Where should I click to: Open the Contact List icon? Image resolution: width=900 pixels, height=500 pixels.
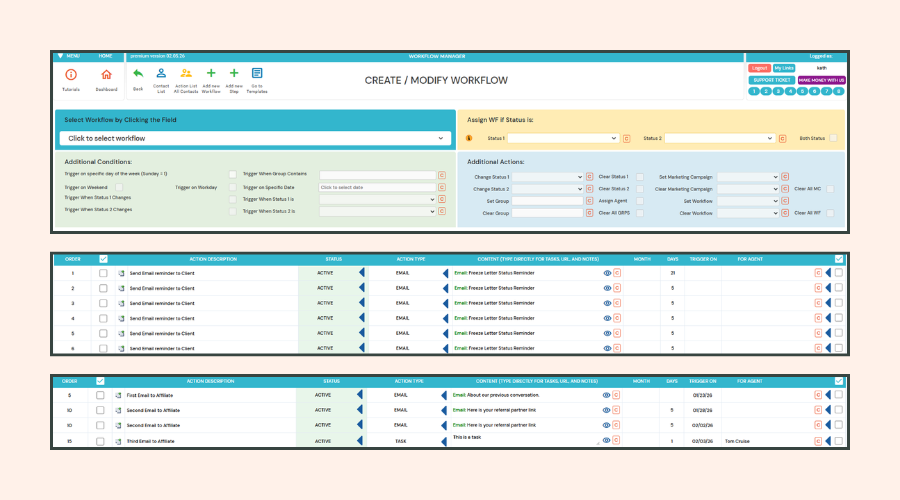[161, 73]
